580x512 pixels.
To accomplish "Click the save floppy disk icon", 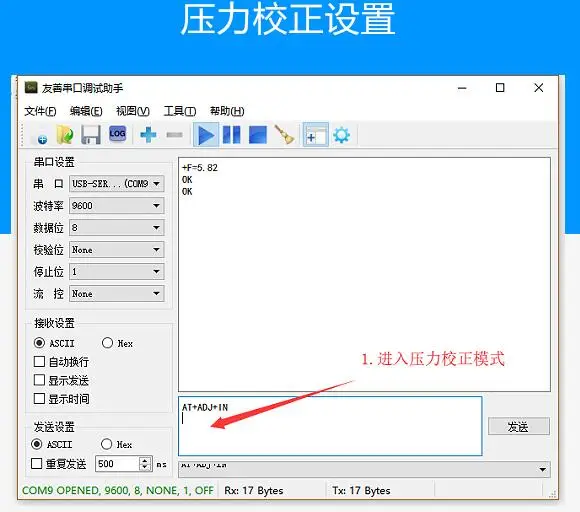I will 91,135.
